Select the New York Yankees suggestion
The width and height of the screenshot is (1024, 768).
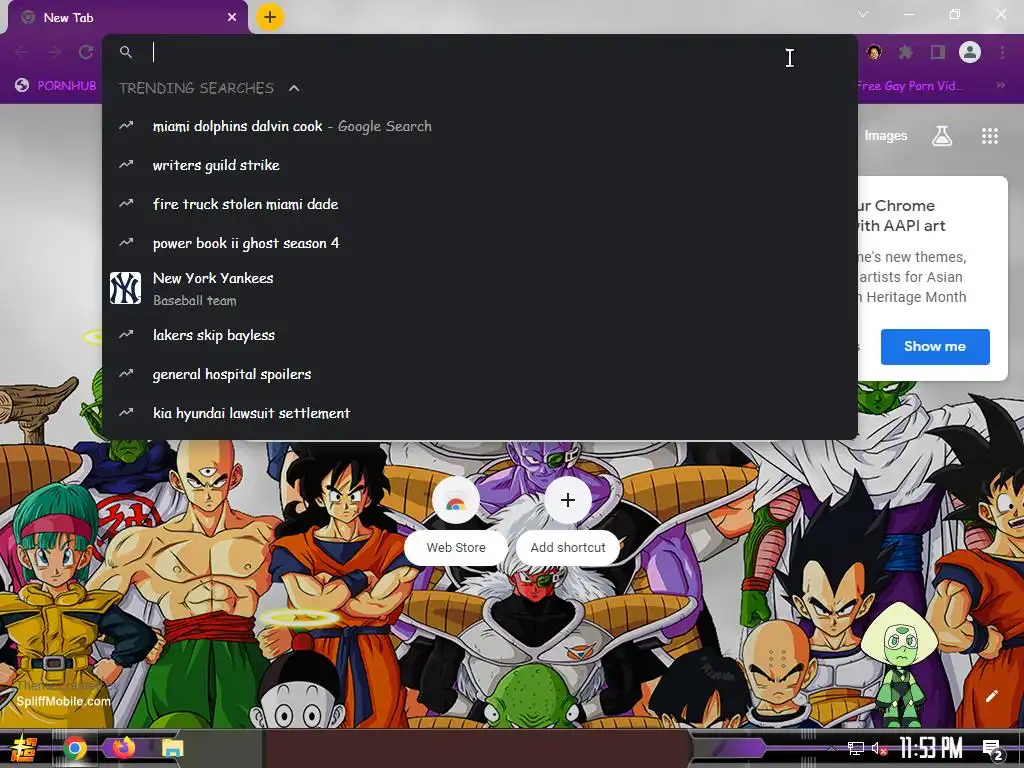480,289
